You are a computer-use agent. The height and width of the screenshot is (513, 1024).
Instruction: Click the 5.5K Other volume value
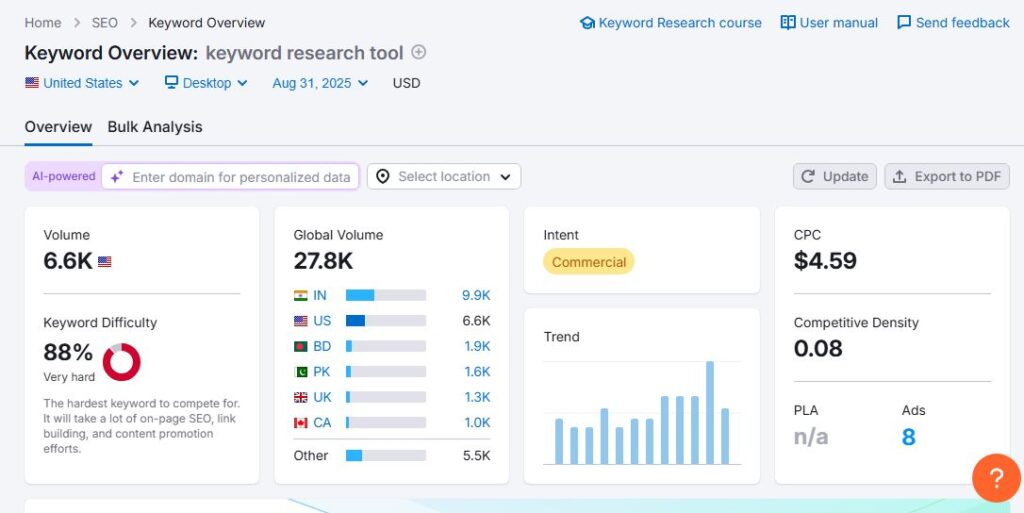pyautogui.click(x=477, y=456)
